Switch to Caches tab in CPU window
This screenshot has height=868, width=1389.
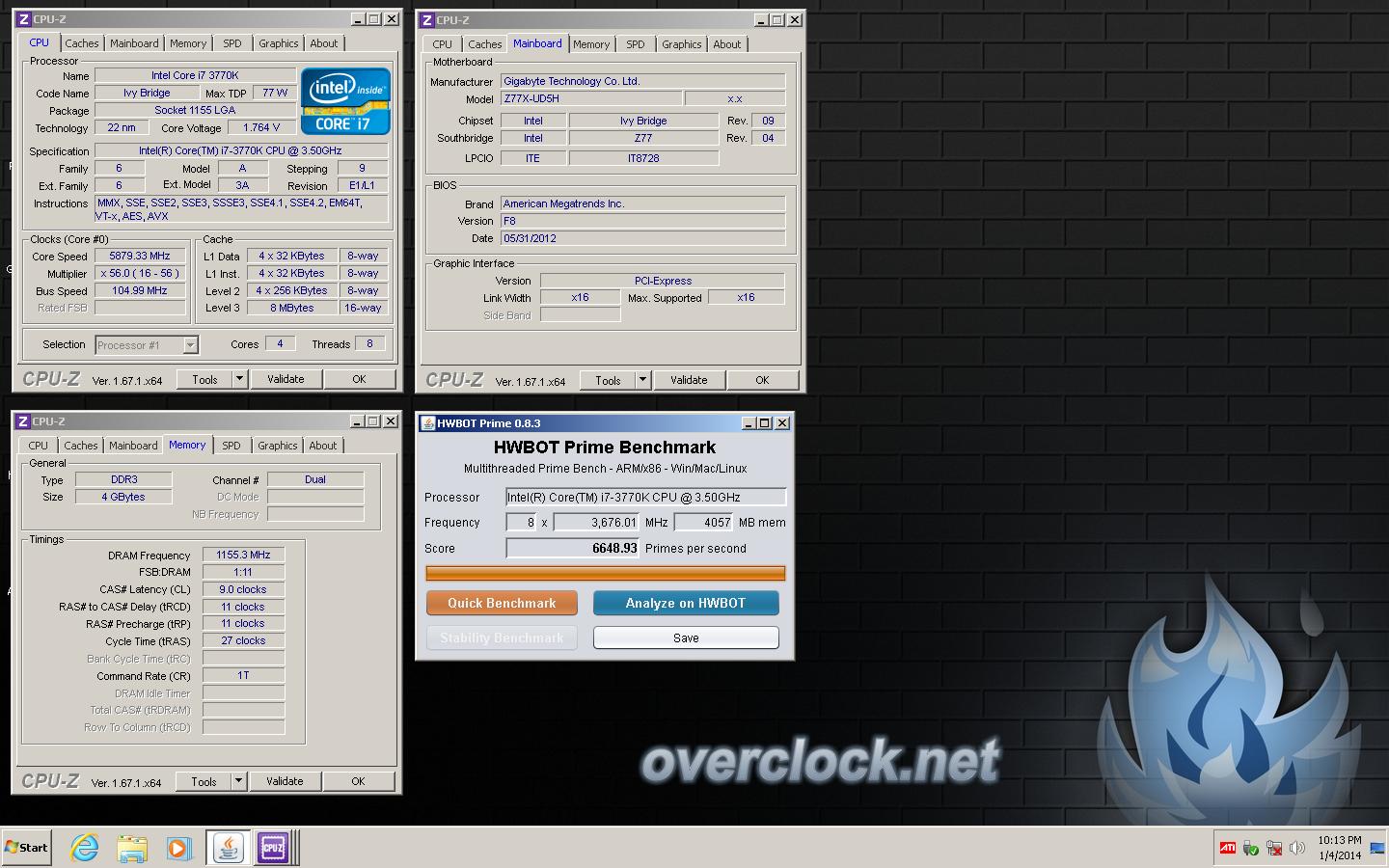coord(82,43)
